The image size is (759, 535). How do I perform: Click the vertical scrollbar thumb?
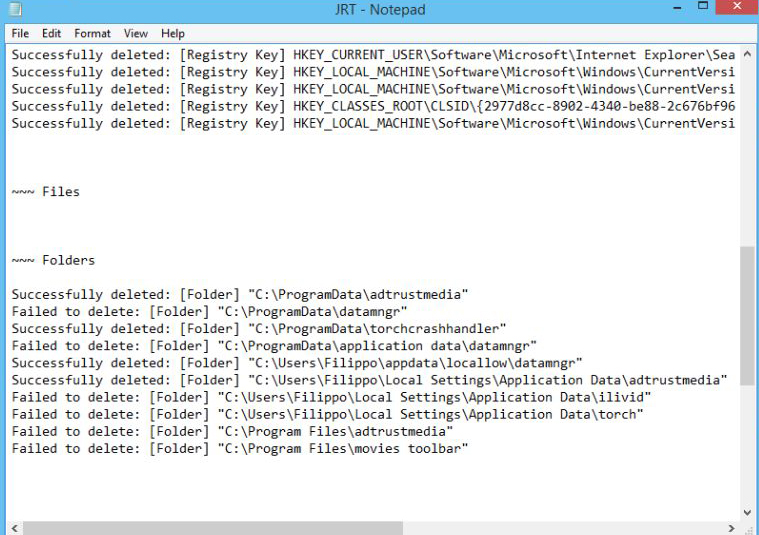748,315
